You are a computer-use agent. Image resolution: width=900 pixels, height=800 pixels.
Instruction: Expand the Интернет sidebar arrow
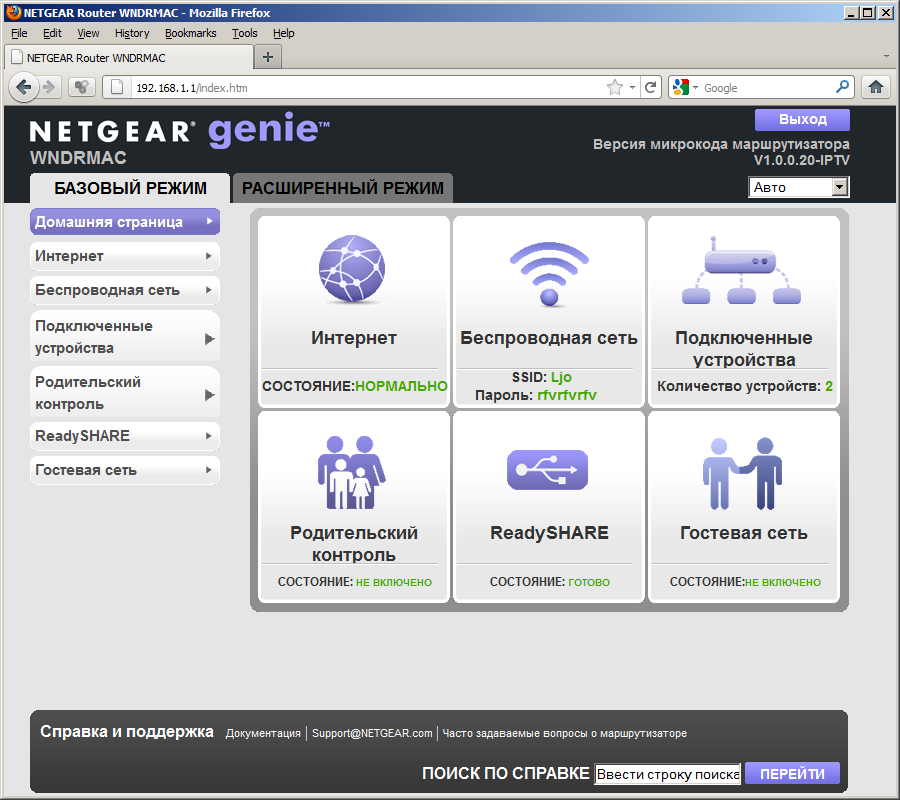click(x=209, y=256)
